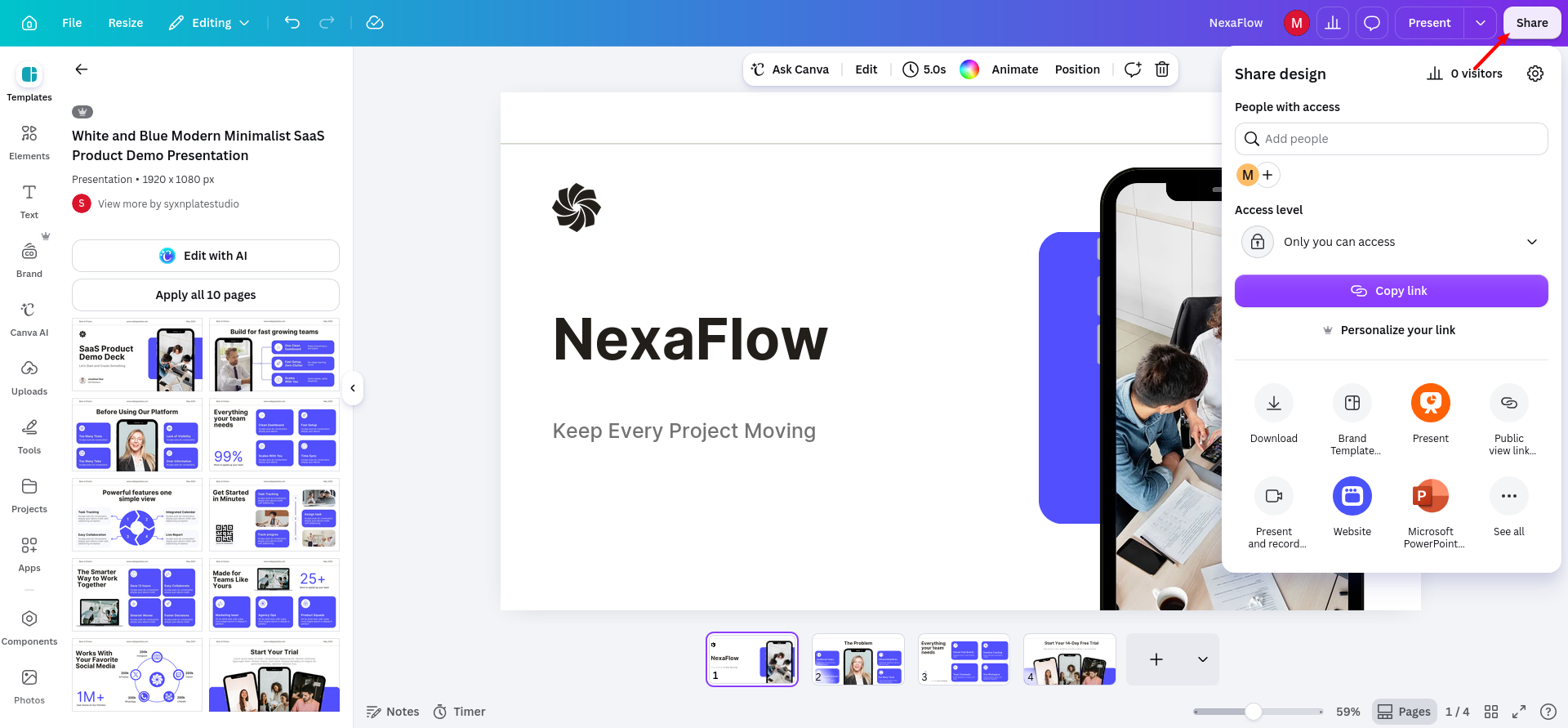Open Projects in the sidebar
The height and width of the screenshot is (728, 1568).
point(29,495)
